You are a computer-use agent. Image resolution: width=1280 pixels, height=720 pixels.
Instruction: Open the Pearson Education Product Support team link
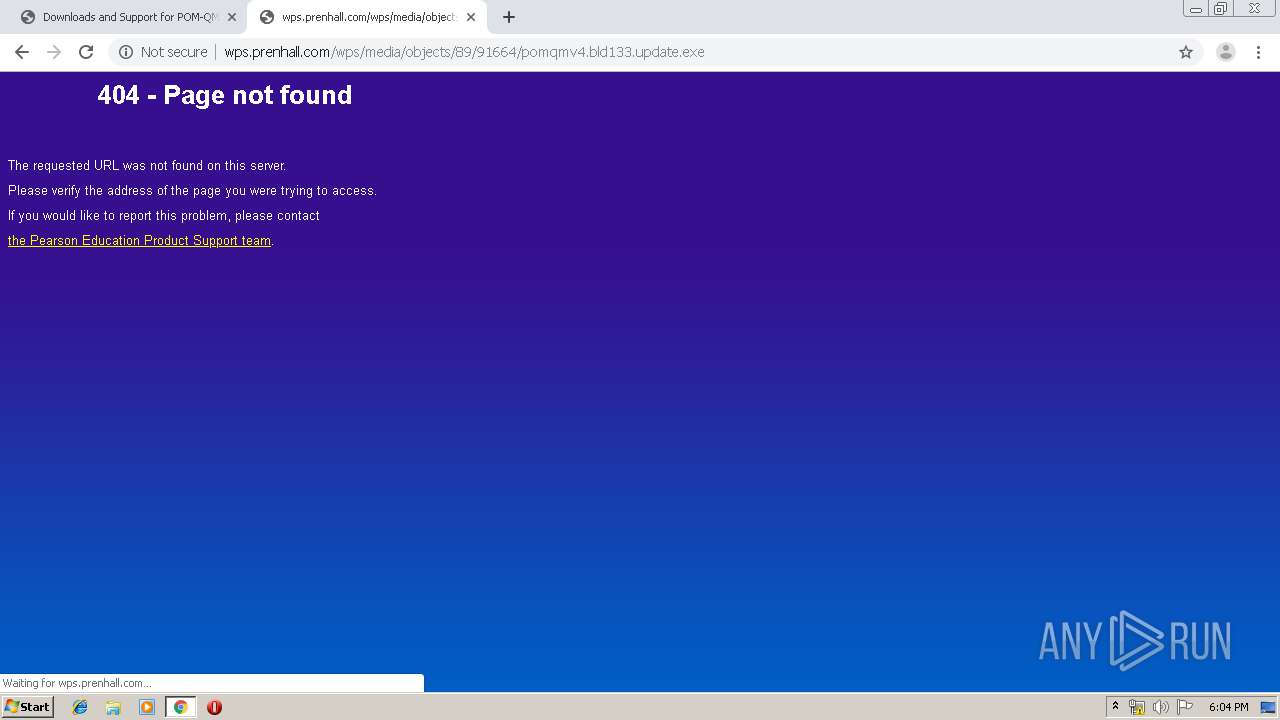[139, 240]
